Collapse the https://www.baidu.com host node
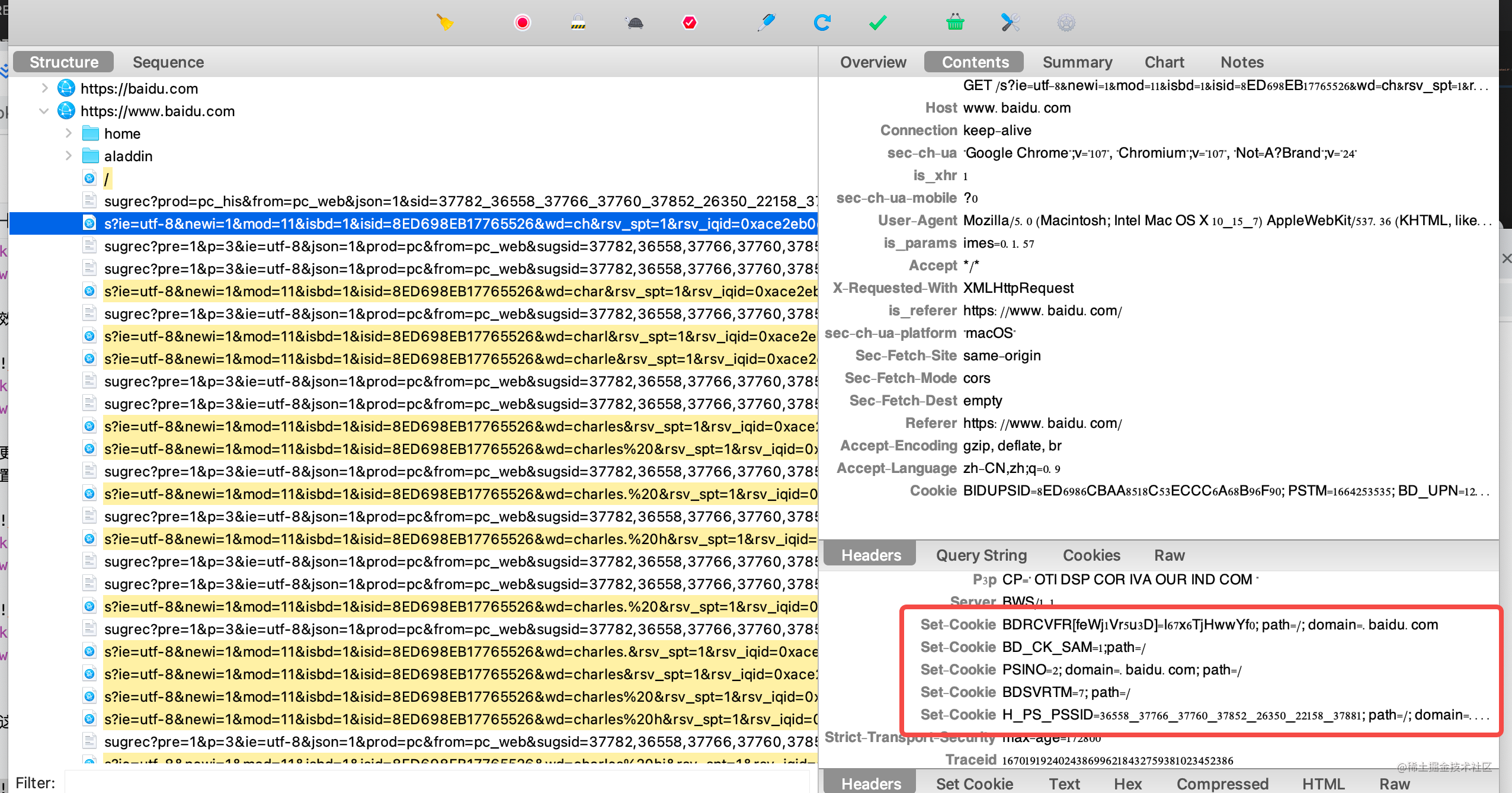This screenshot has width=1512, height=793. [x=44, y=111]
